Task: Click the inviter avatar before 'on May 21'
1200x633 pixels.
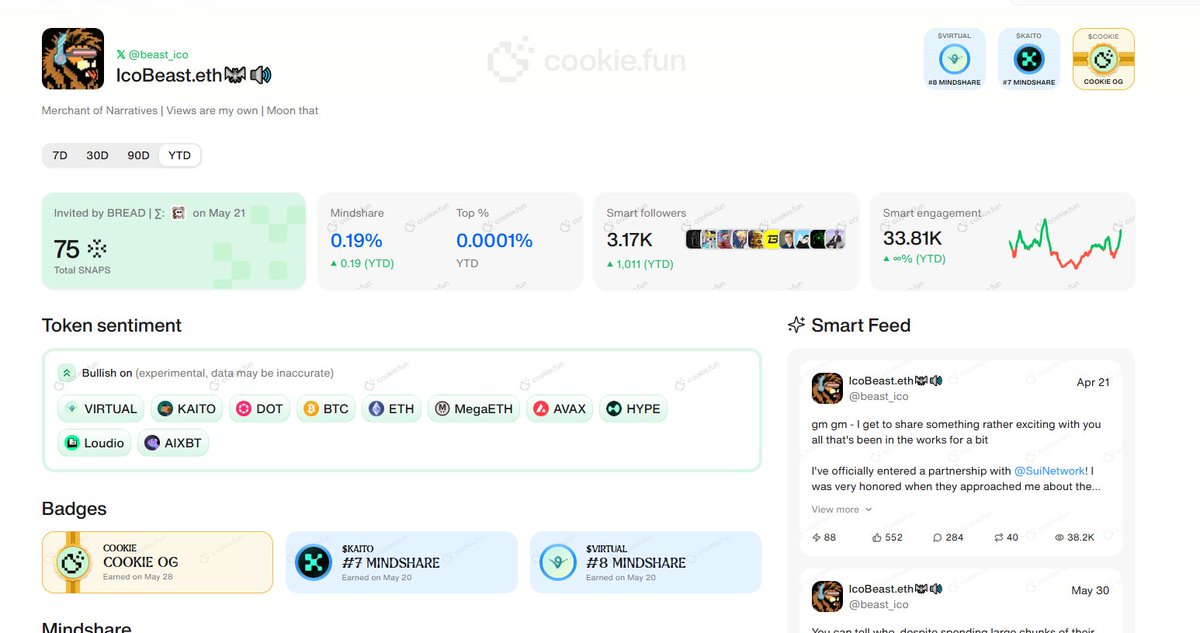Action: point(179,213)
